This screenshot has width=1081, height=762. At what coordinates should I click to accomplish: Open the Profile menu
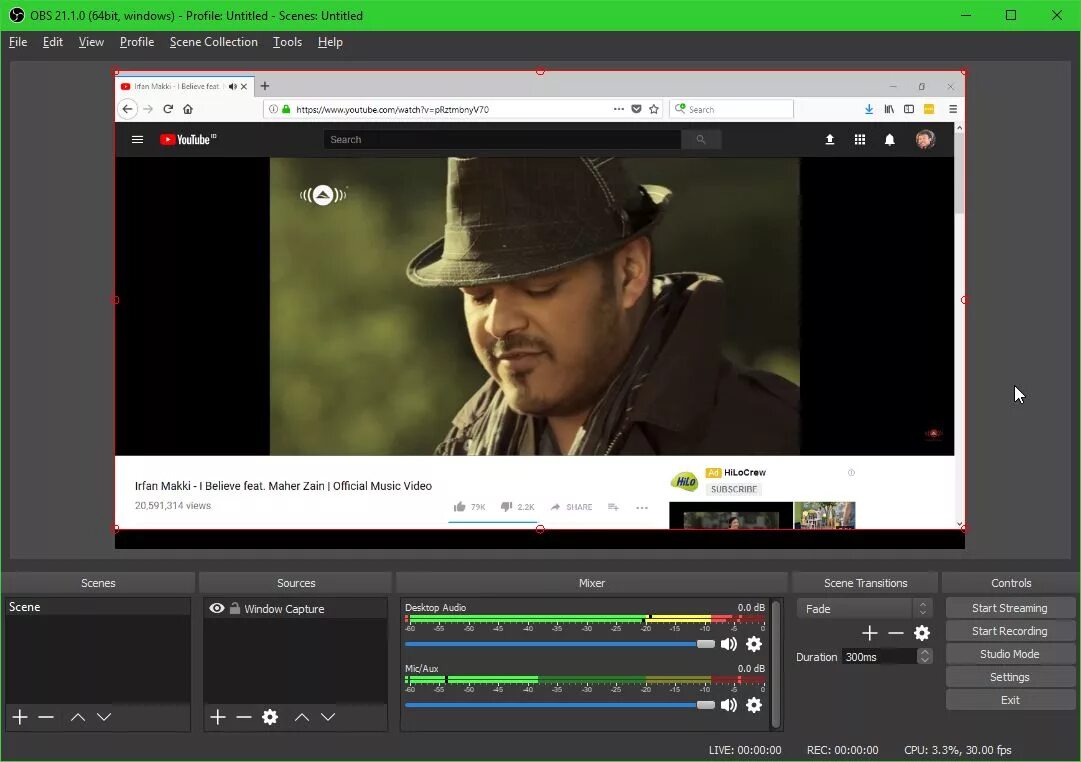(137, 42)
